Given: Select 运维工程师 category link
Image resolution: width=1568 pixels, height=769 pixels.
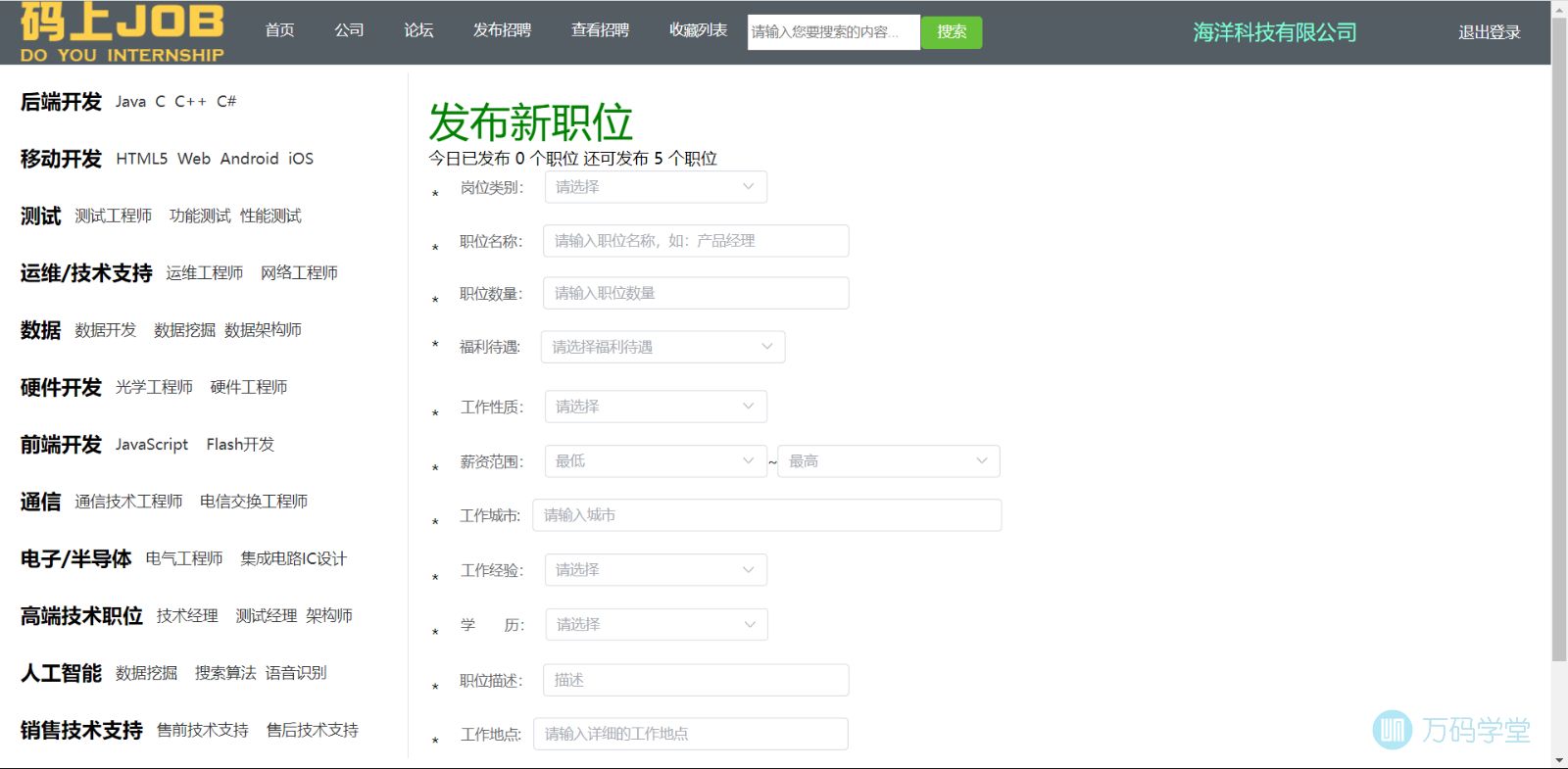Looking at the screenshot, I should click(x=205, y=273).
